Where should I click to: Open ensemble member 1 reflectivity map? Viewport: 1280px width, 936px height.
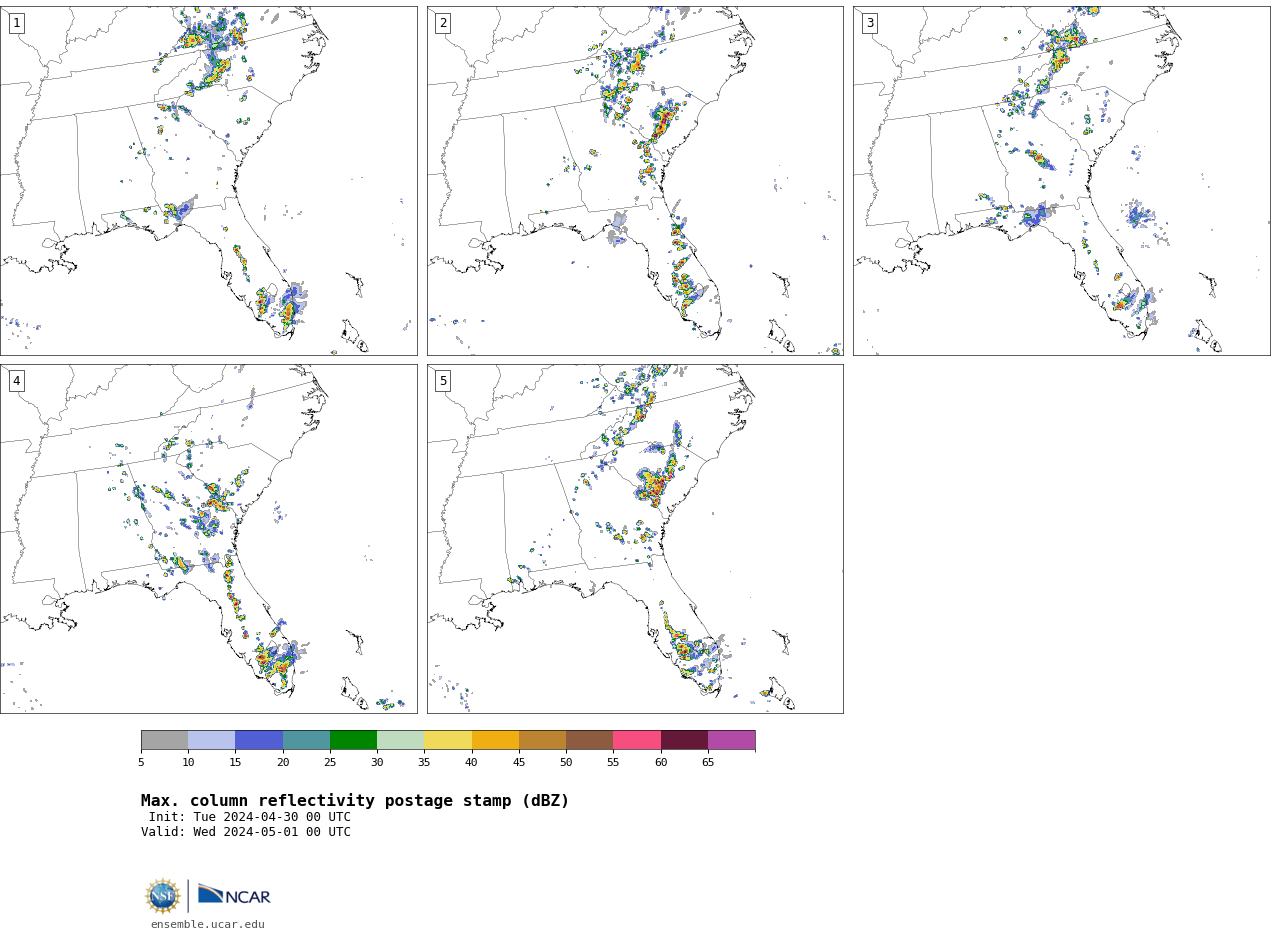click(x=208, y=181)
